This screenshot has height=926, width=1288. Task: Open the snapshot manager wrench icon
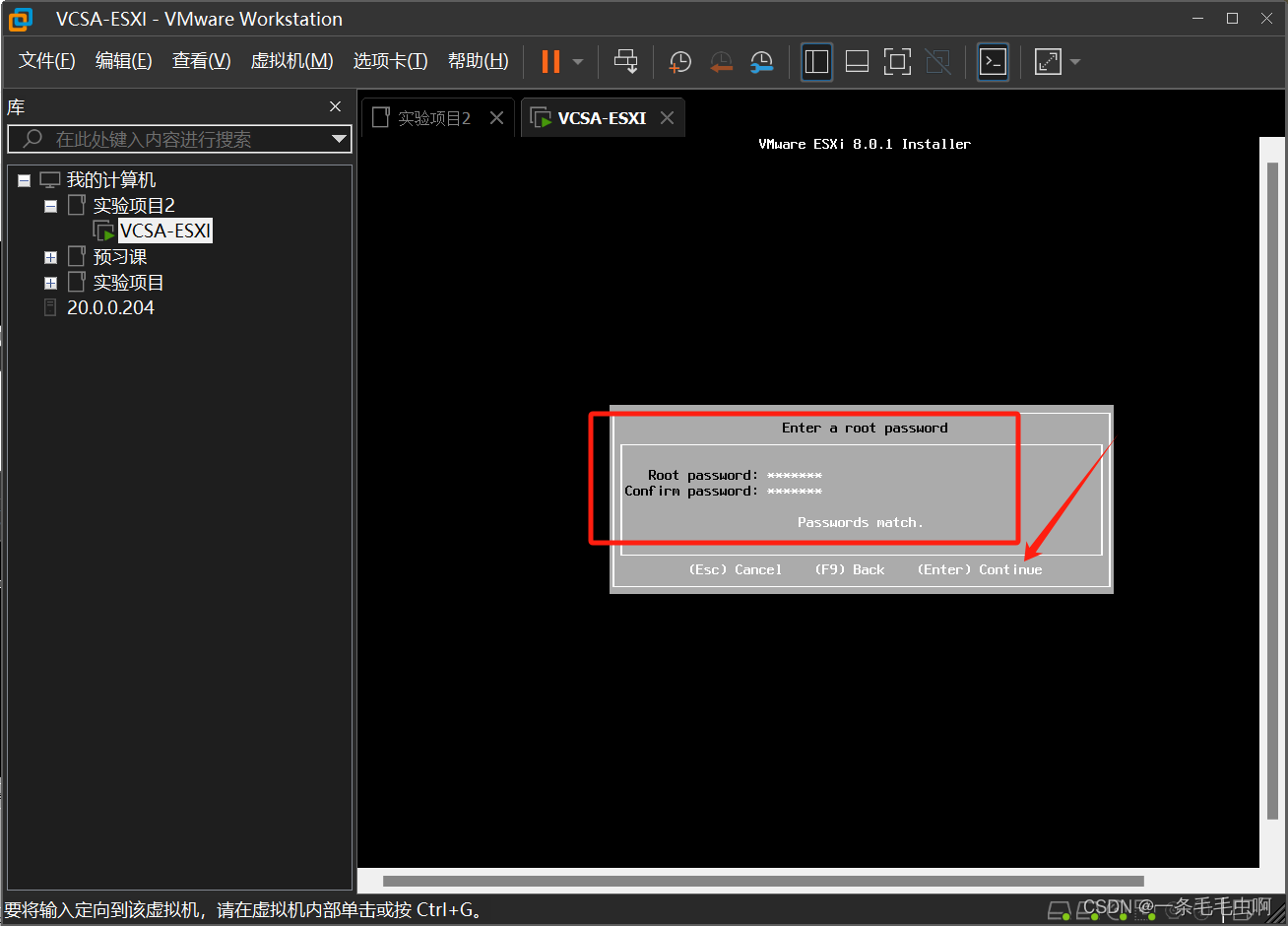761,62
